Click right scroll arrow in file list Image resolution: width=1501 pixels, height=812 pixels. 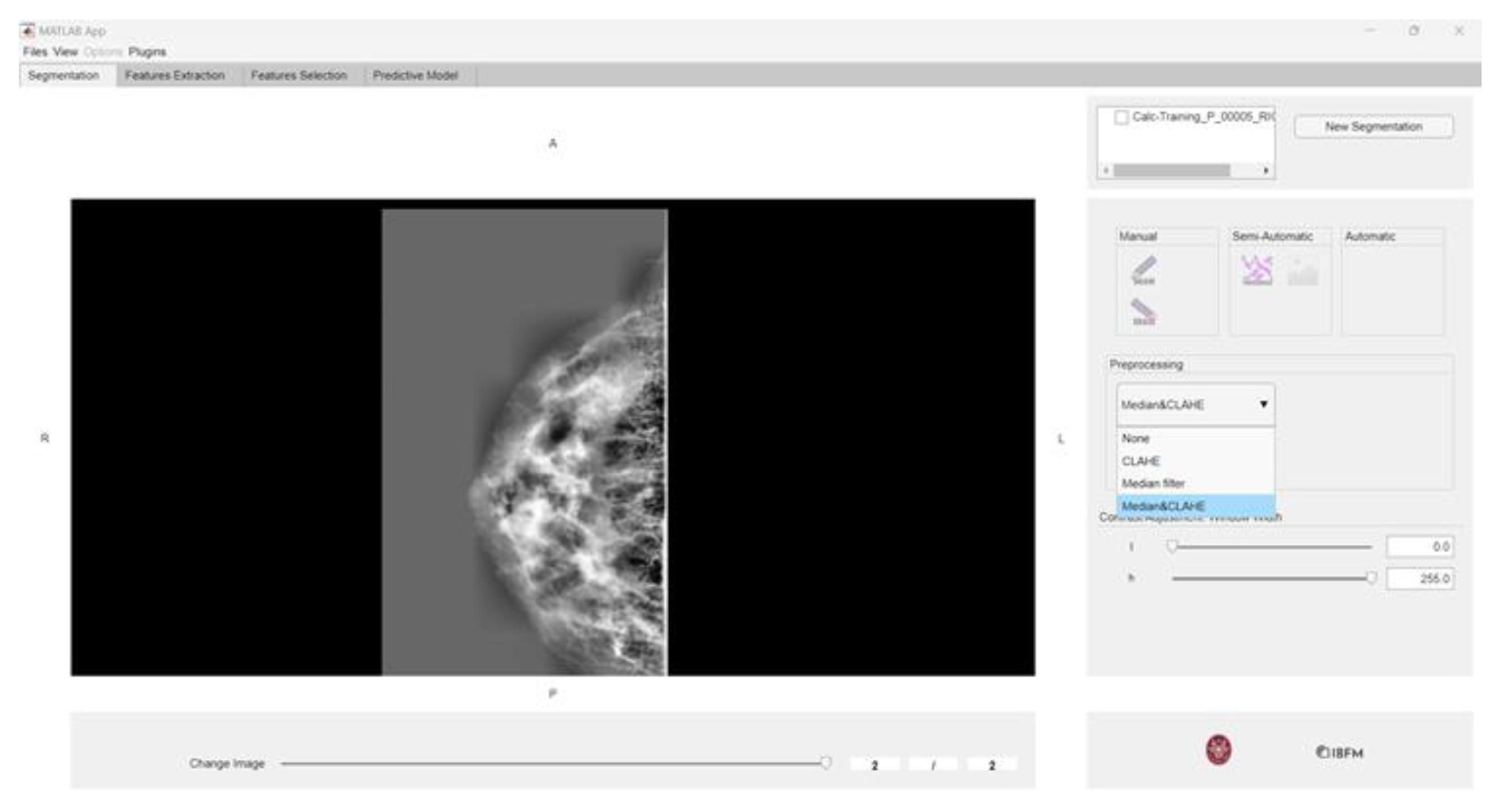[1265, 171]
